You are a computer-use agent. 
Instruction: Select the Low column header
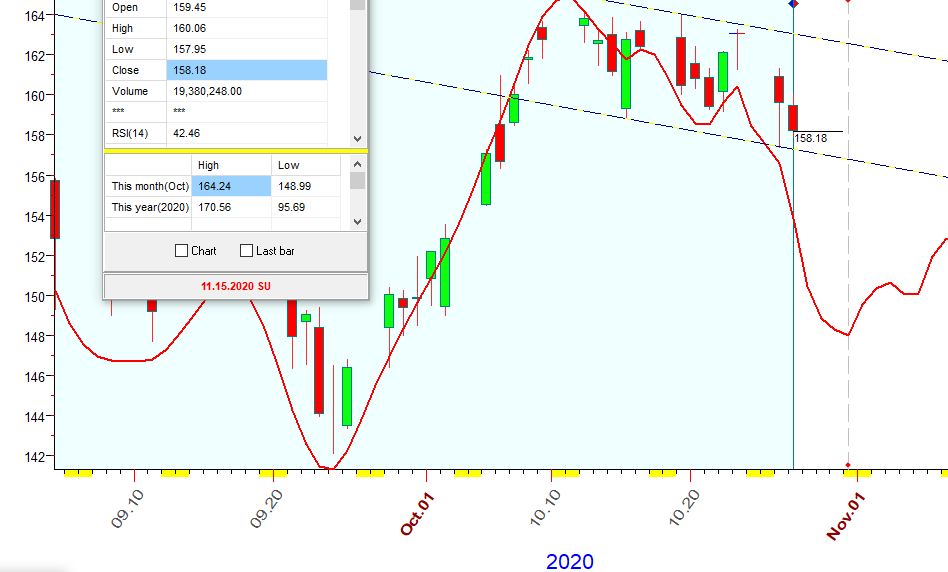[x=305, y=165]
